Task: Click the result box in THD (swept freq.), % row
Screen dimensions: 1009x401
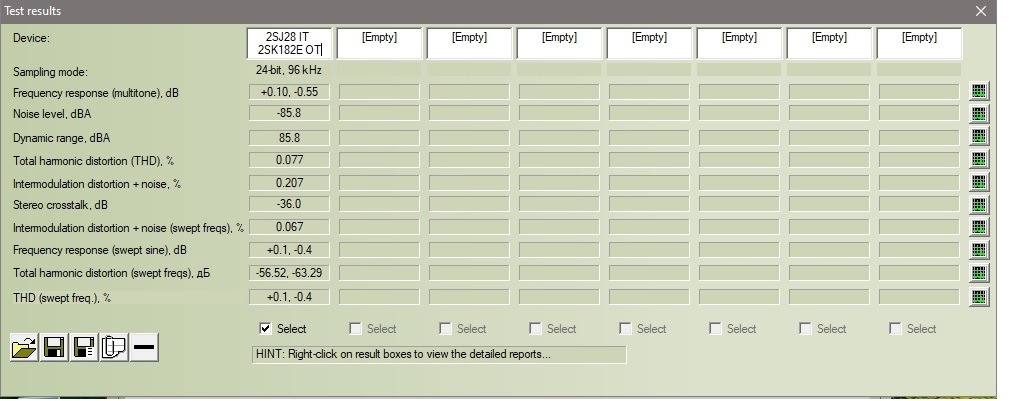Action: pos(290,297)
